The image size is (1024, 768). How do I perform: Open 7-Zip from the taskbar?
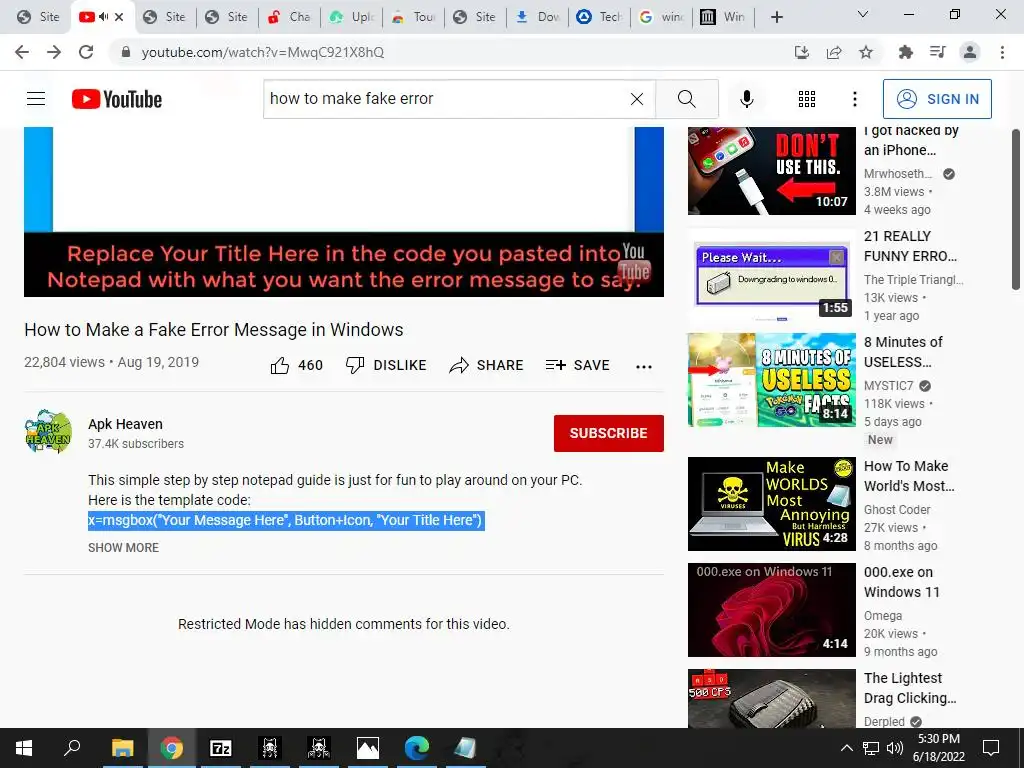(x=220, y=748)
